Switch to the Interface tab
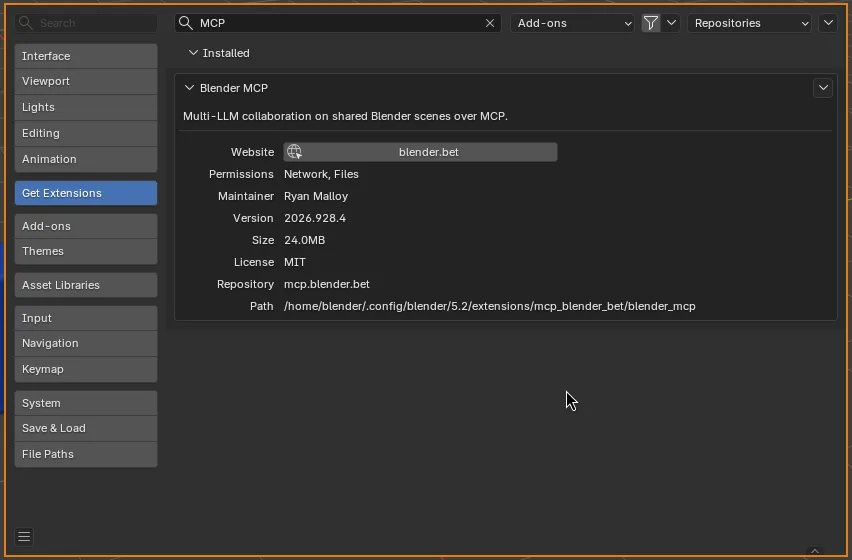 [86, 56]
